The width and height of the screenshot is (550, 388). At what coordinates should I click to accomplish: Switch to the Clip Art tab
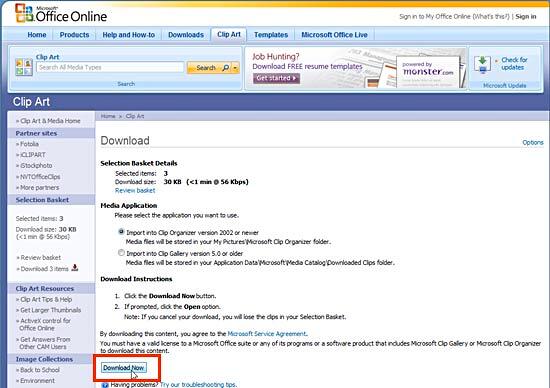pos(229,34)
